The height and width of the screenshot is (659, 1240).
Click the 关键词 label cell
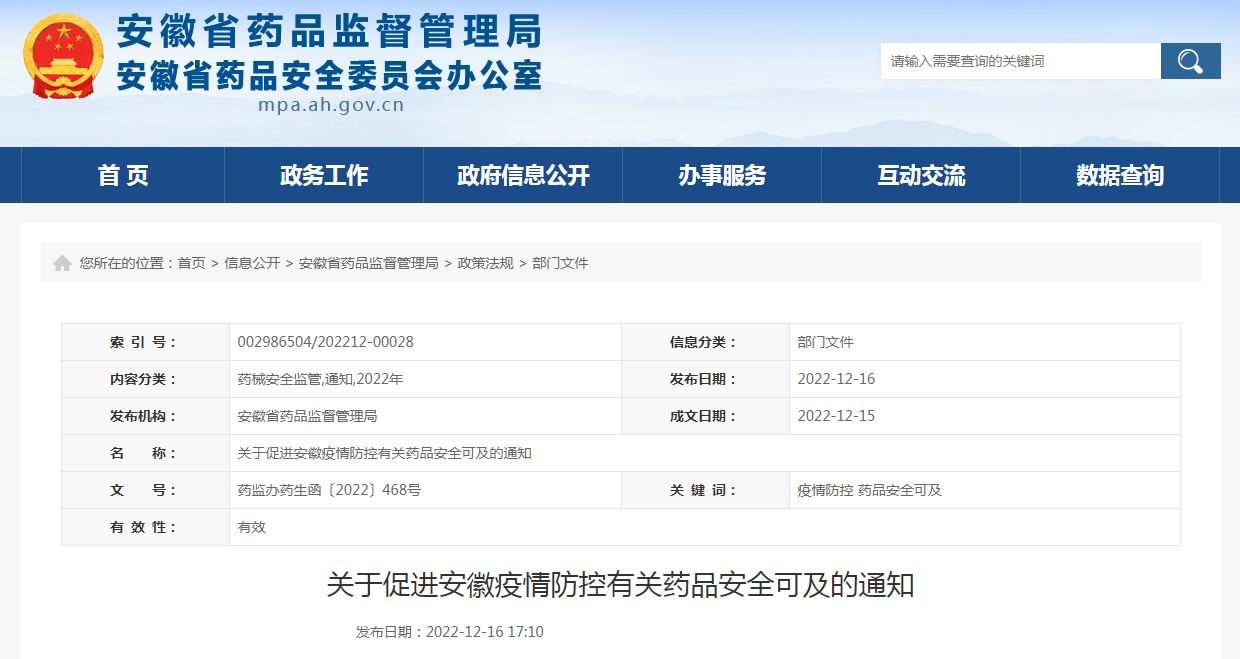(x=705, y=490)
